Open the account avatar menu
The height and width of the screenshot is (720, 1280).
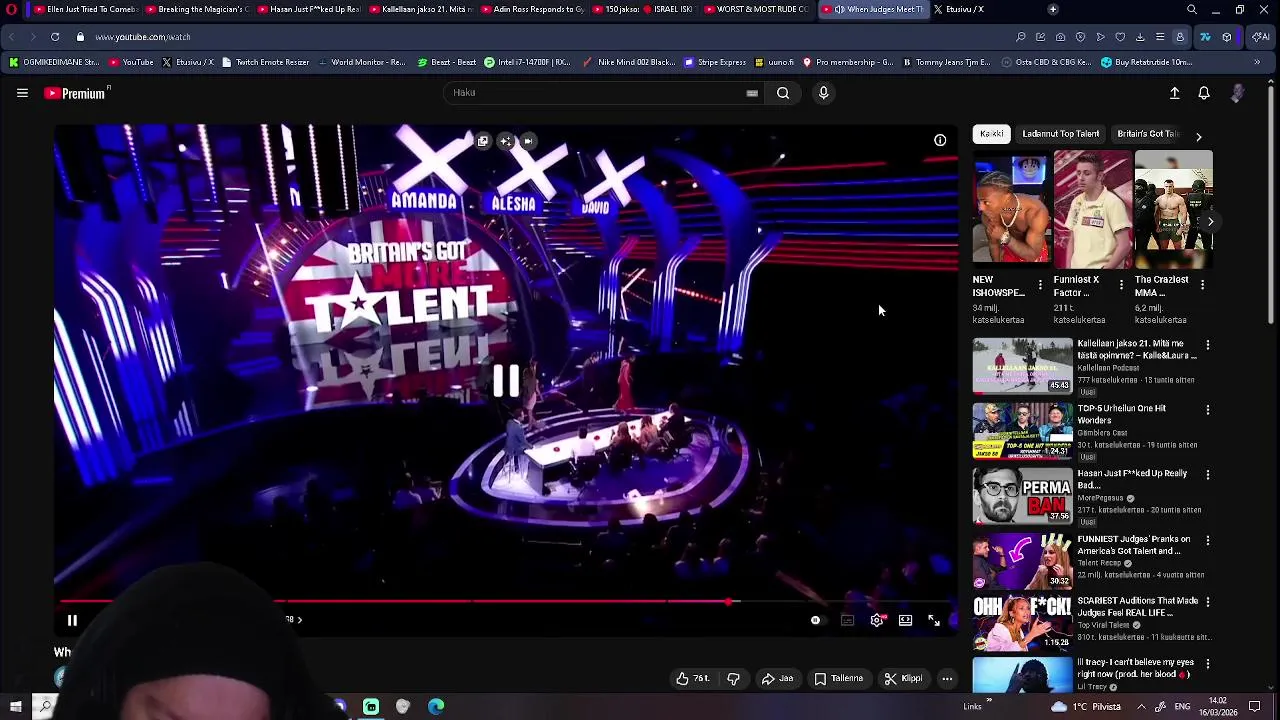click(x=1238, y=93)
